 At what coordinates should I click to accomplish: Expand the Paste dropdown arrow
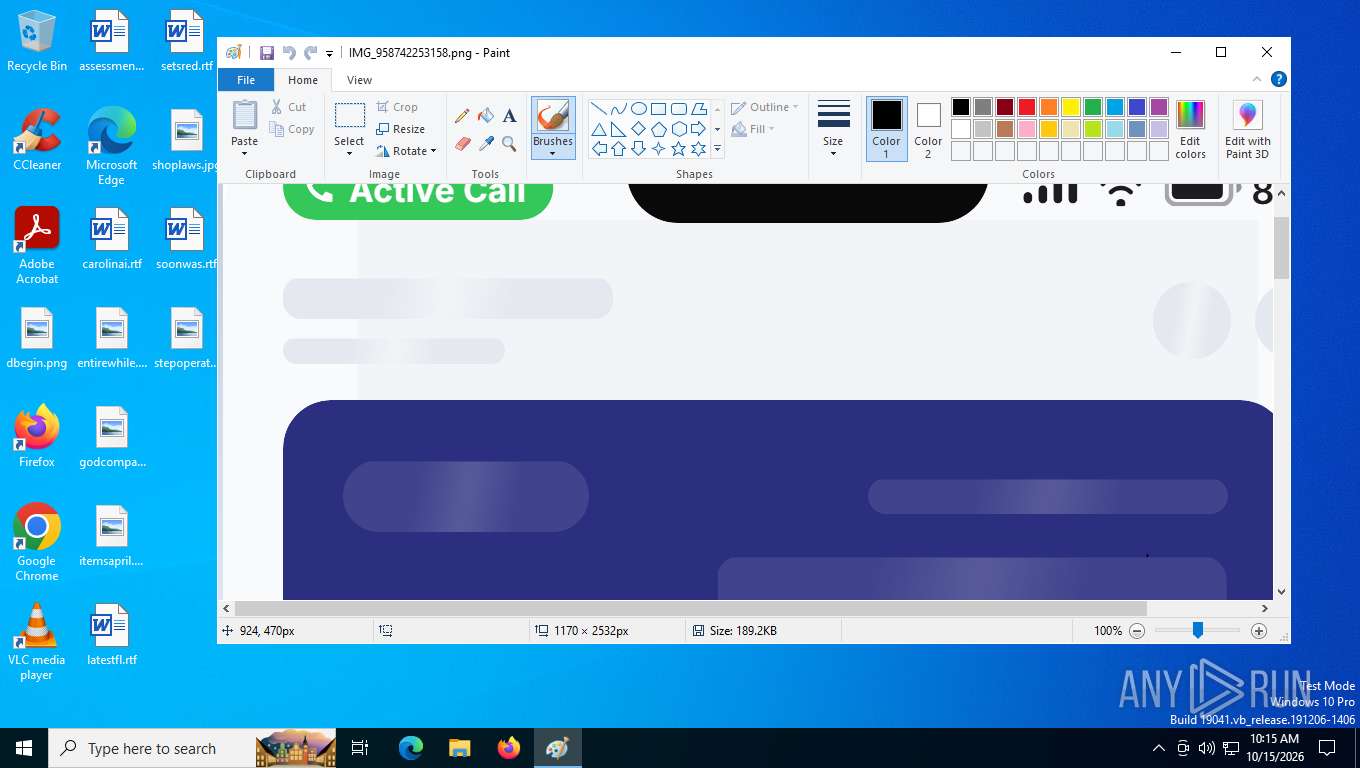(x=245, y=153)
